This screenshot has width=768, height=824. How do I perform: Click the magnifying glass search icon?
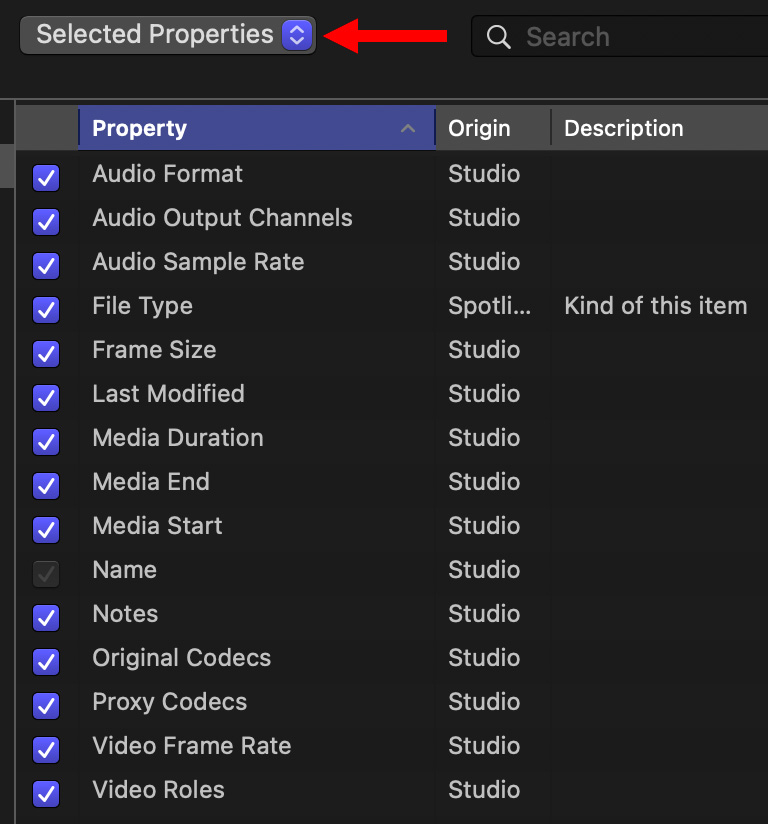point(498,37)
